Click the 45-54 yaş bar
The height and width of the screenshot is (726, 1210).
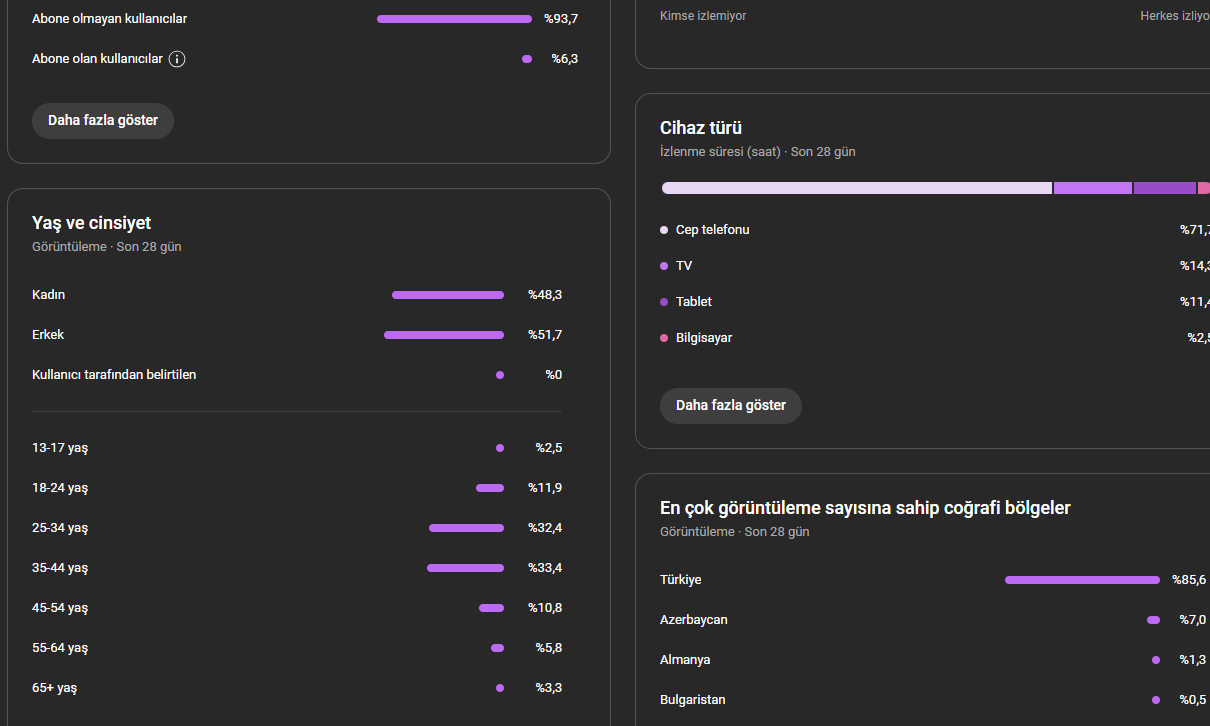coord(491,608)
